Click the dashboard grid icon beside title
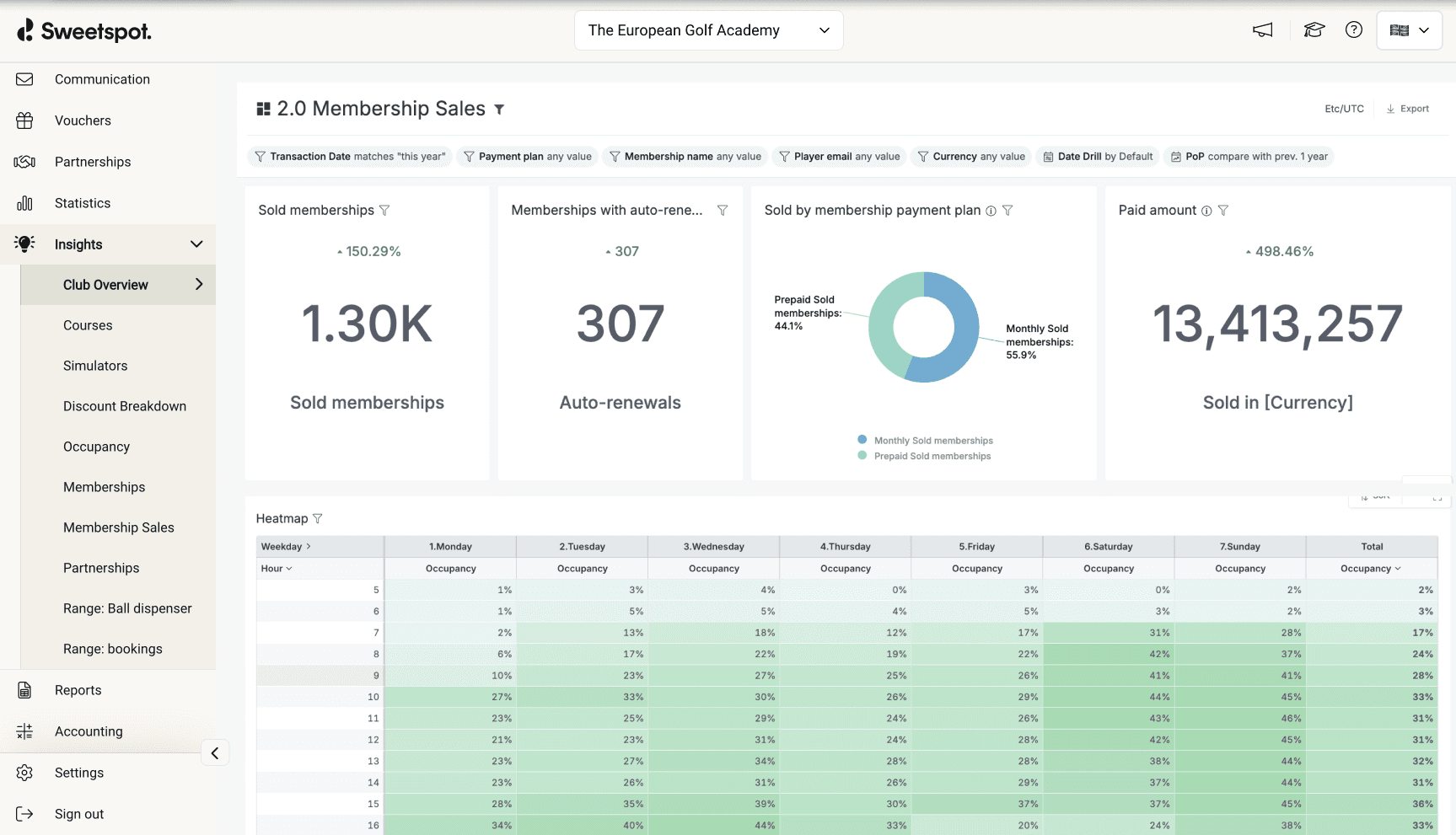Screen dimensions: 1456x835 coord(263,109)
